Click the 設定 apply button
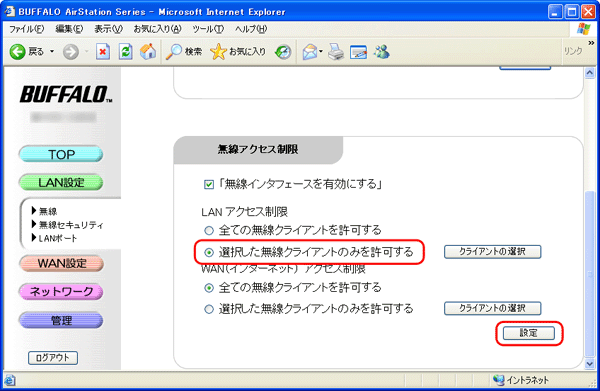Viewport: 600px width, 391px height. [x=529, y=333]
